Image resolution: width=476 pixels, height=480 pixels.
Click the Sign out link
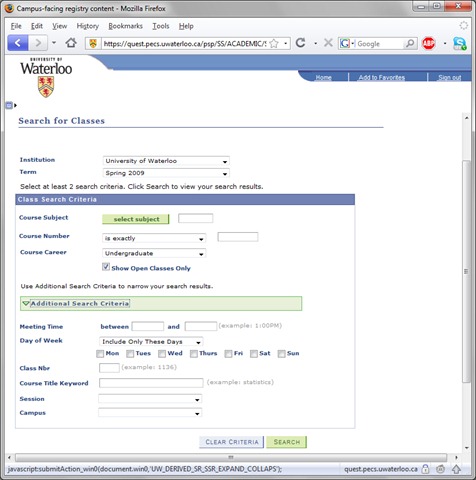(x=449, y=77)
